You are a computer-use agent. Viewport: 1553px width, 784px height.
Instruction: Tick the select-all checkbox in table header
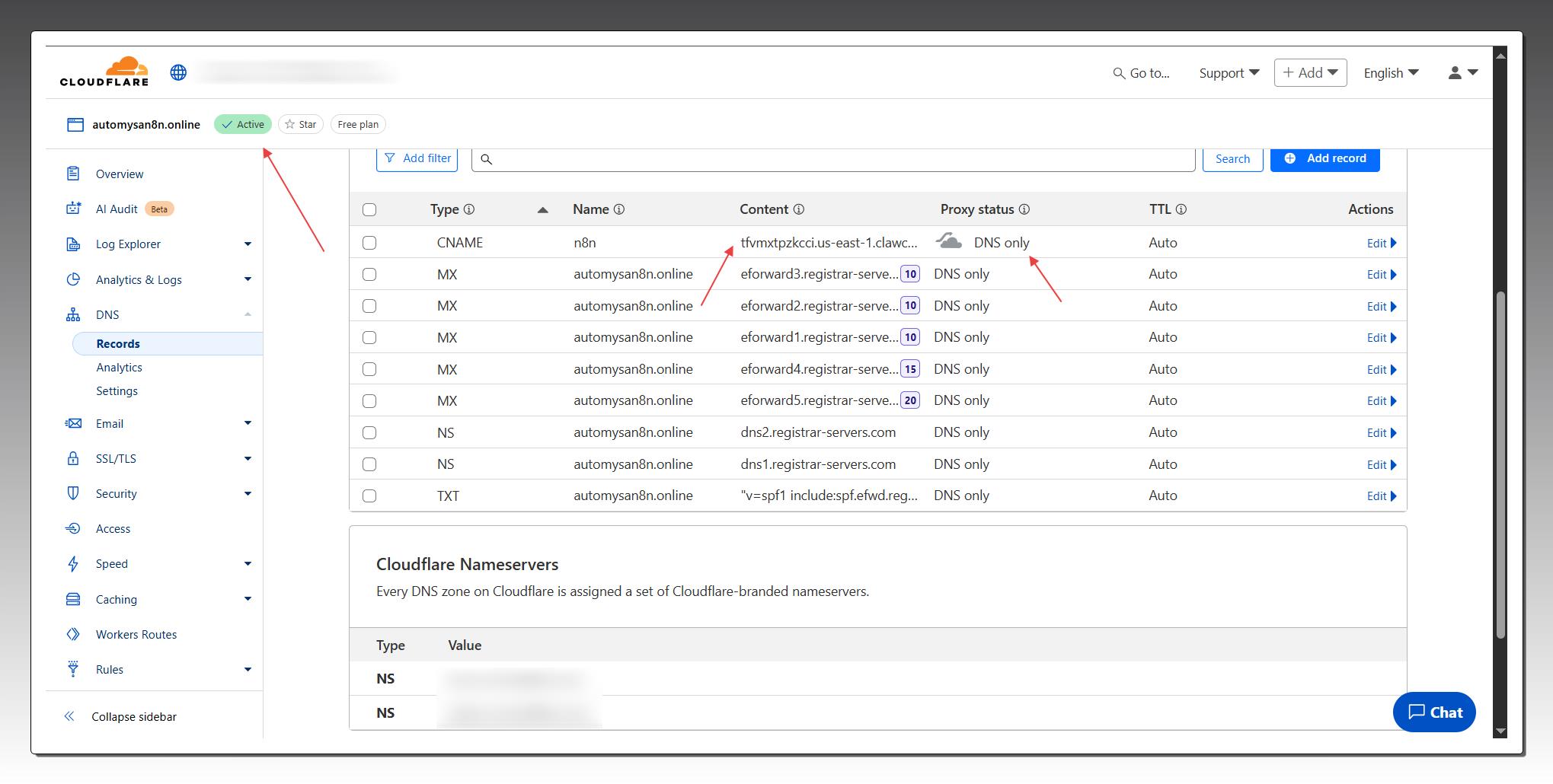point(369,210)
